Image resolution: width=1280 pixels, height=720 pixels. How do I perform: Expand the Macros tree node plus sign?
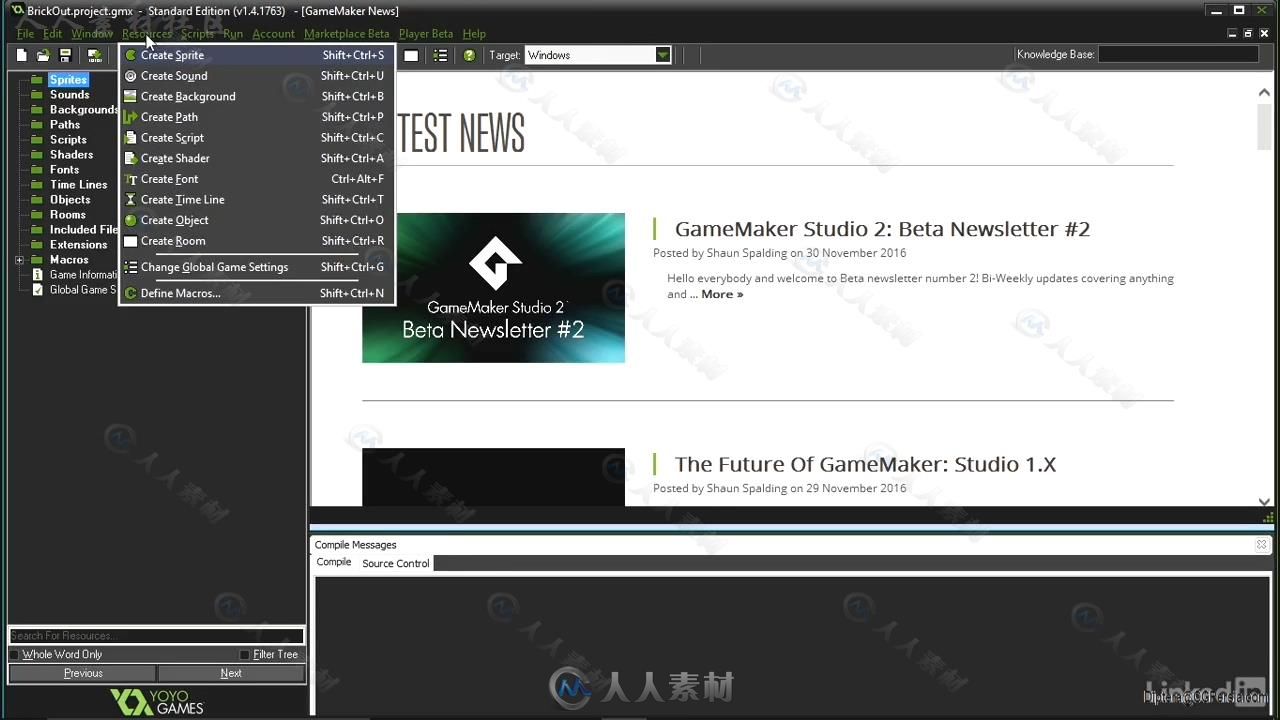pyautogui.click(x=19, y=260)
